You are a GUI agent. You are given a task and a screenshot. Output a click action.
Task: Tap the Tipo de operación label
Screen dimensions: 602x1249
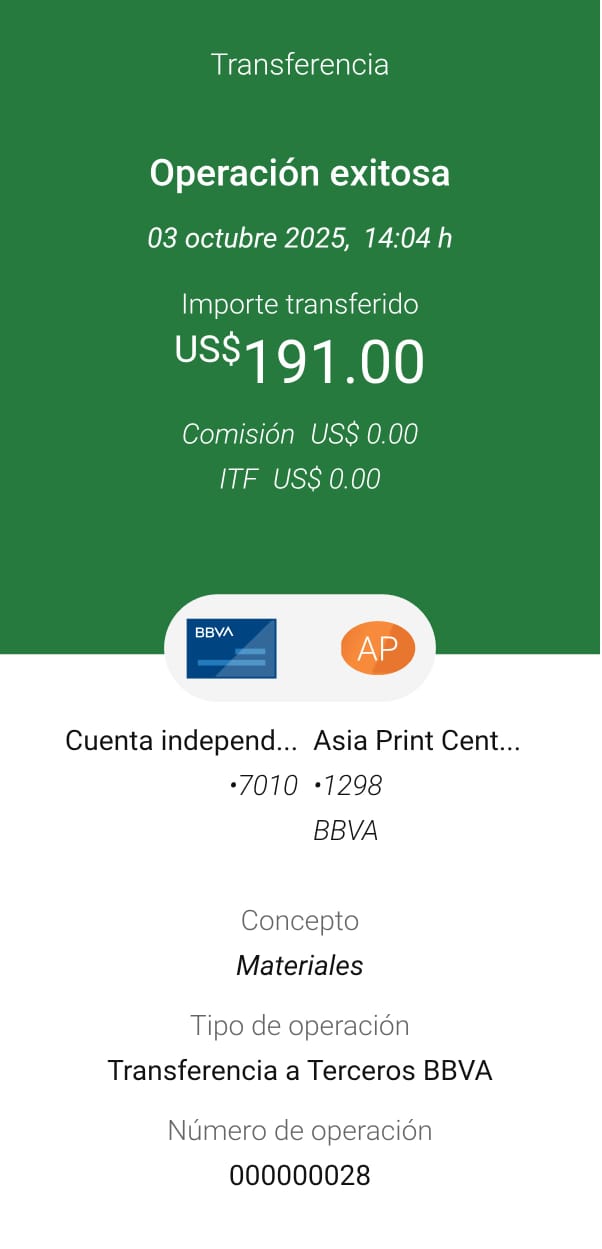(300, 1025)
